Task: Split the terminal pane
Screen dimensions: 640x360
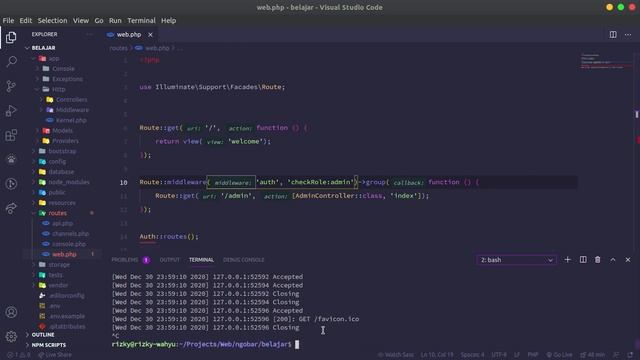Action: tap(583, 260)
